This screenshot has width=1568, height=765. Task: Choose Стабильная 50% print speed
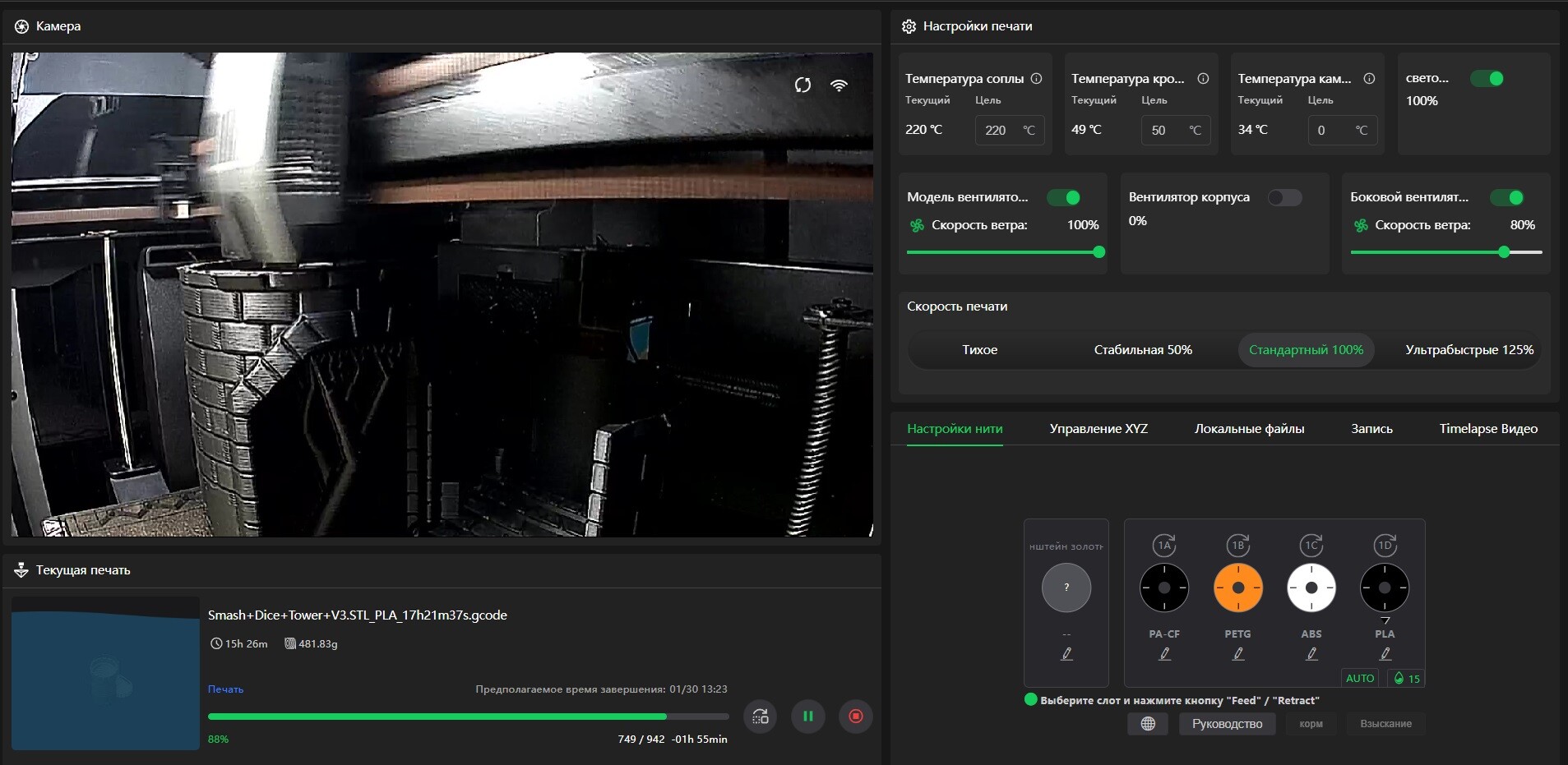click(1142, 350)
